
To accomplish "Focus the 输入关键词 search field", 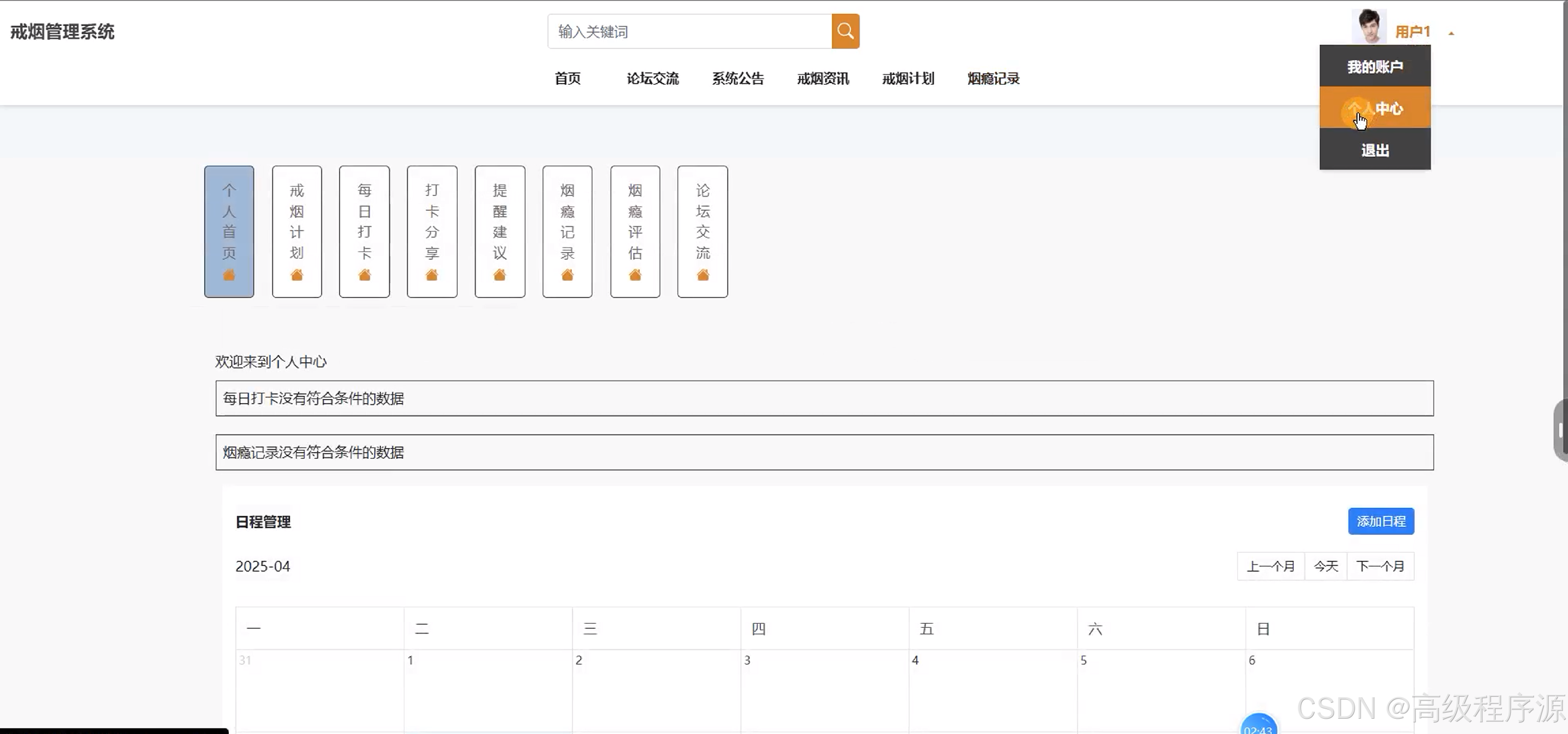I will click(689, 32).
